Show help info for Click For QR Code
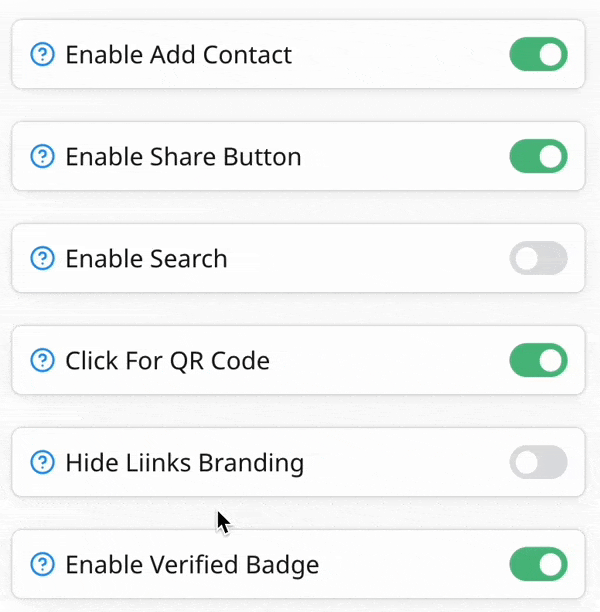Screen dimensions: 600x612 pos(42,360)
